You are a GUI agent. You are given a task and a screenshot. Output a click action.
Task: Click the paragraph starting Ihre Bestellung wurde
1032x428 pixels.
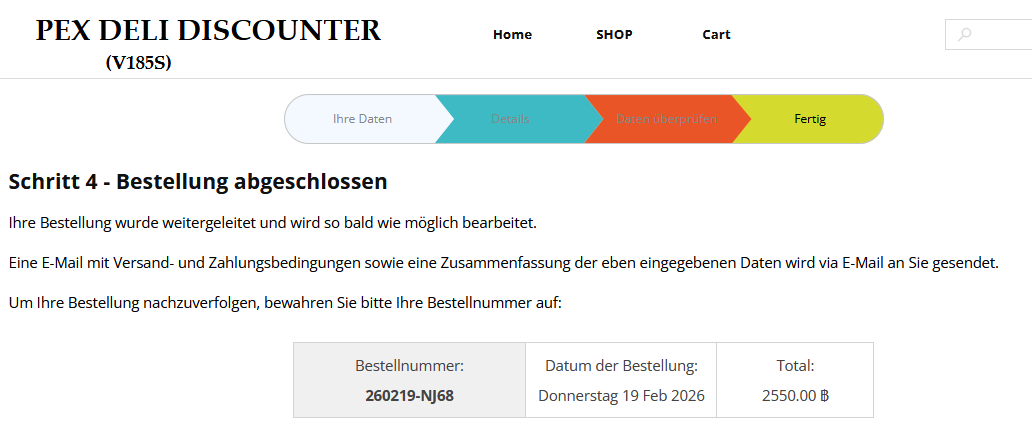pos(272,222)
